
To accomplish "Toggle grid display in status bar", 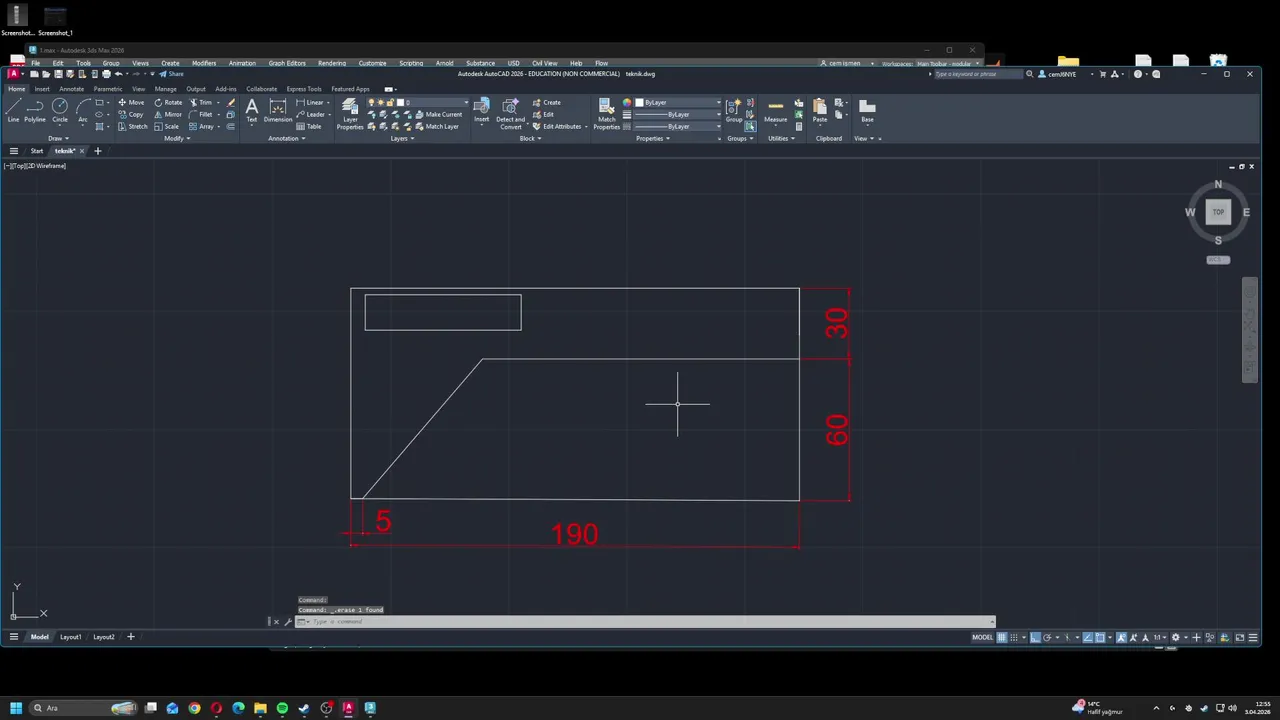I will pyautogui.click(x=1002, y=637).
